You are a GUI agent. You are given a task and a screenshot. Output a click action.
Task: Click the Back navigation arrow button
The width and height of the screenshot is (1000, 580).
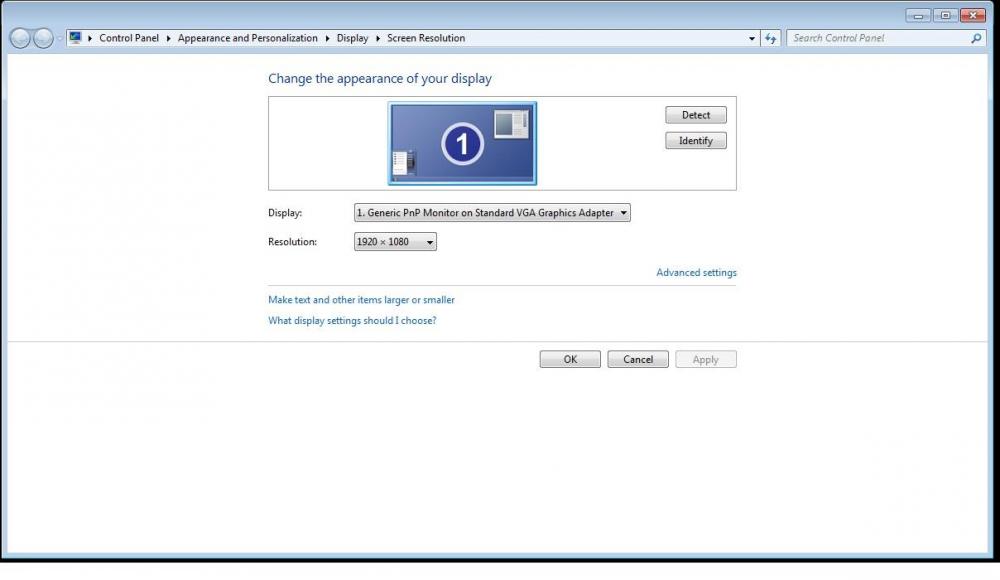(x=20, y=38)
